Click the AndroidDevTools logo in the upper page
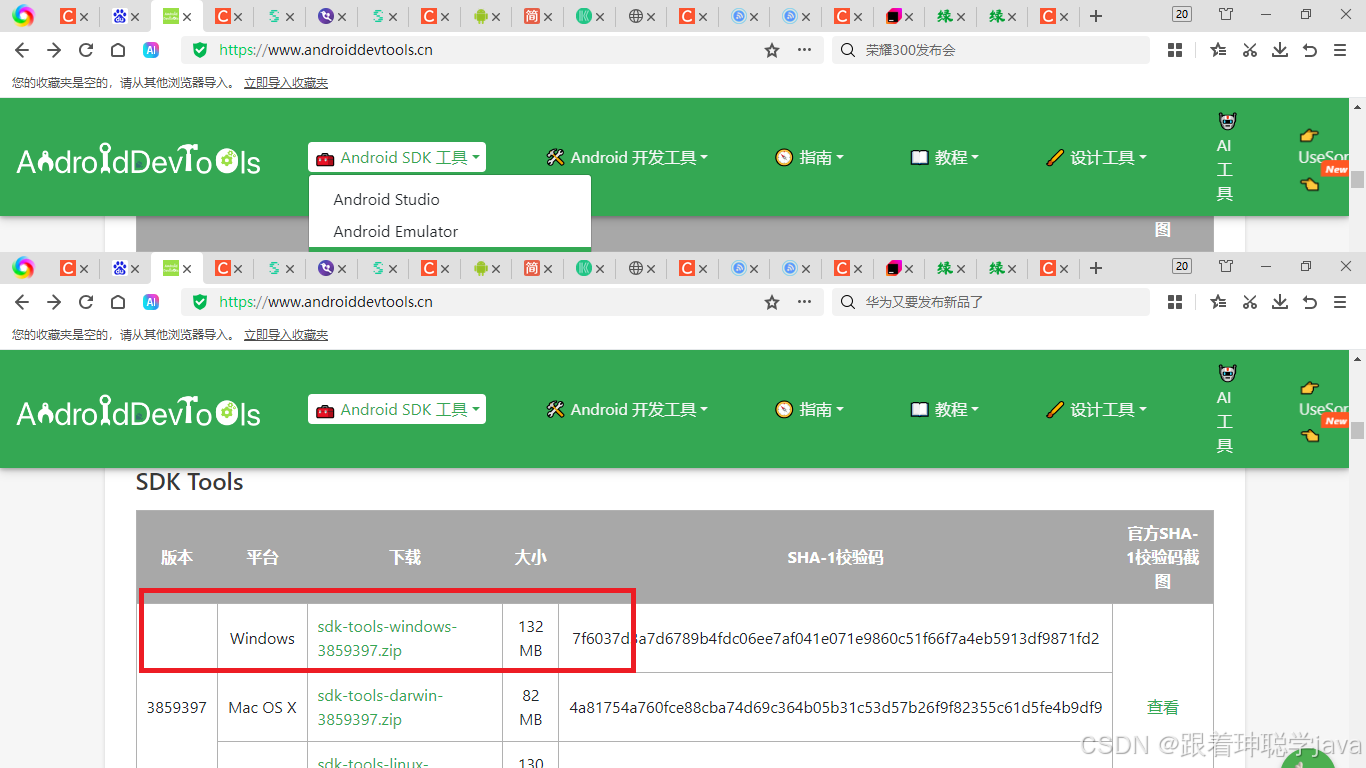The image size is (1366, 768). pos(139,160)
